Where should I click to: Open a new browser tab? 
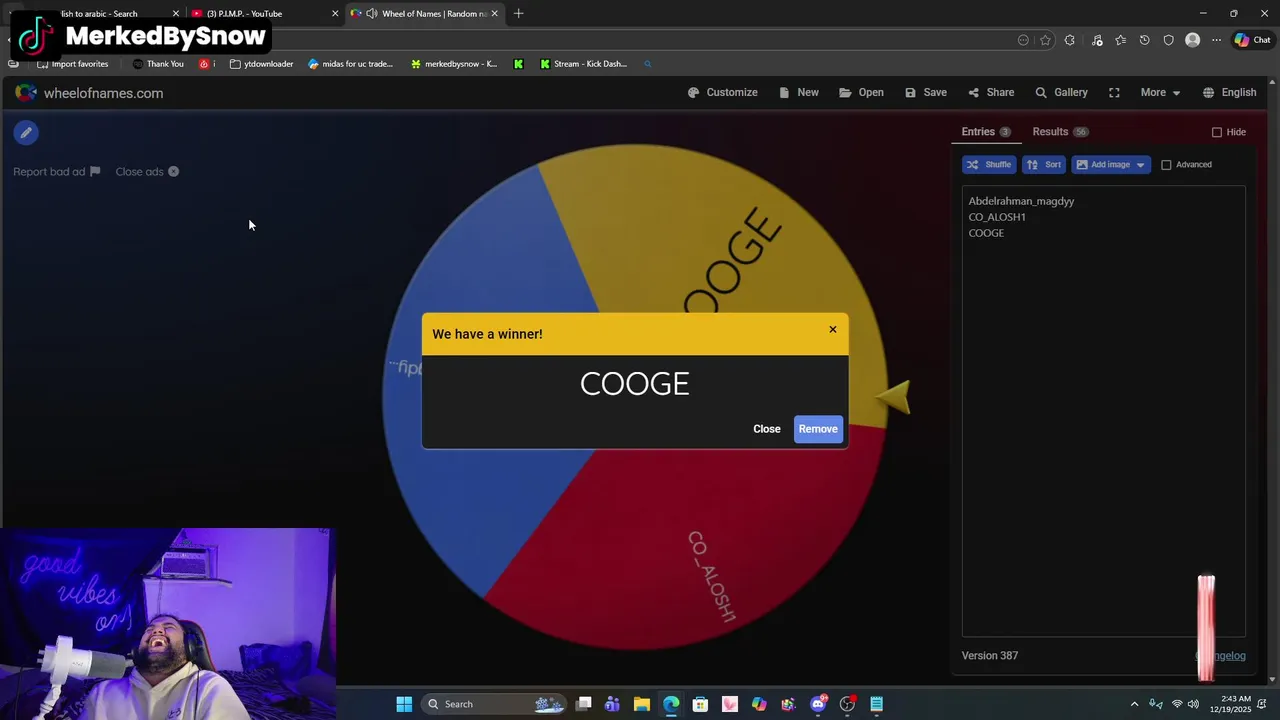pos(518,14)
